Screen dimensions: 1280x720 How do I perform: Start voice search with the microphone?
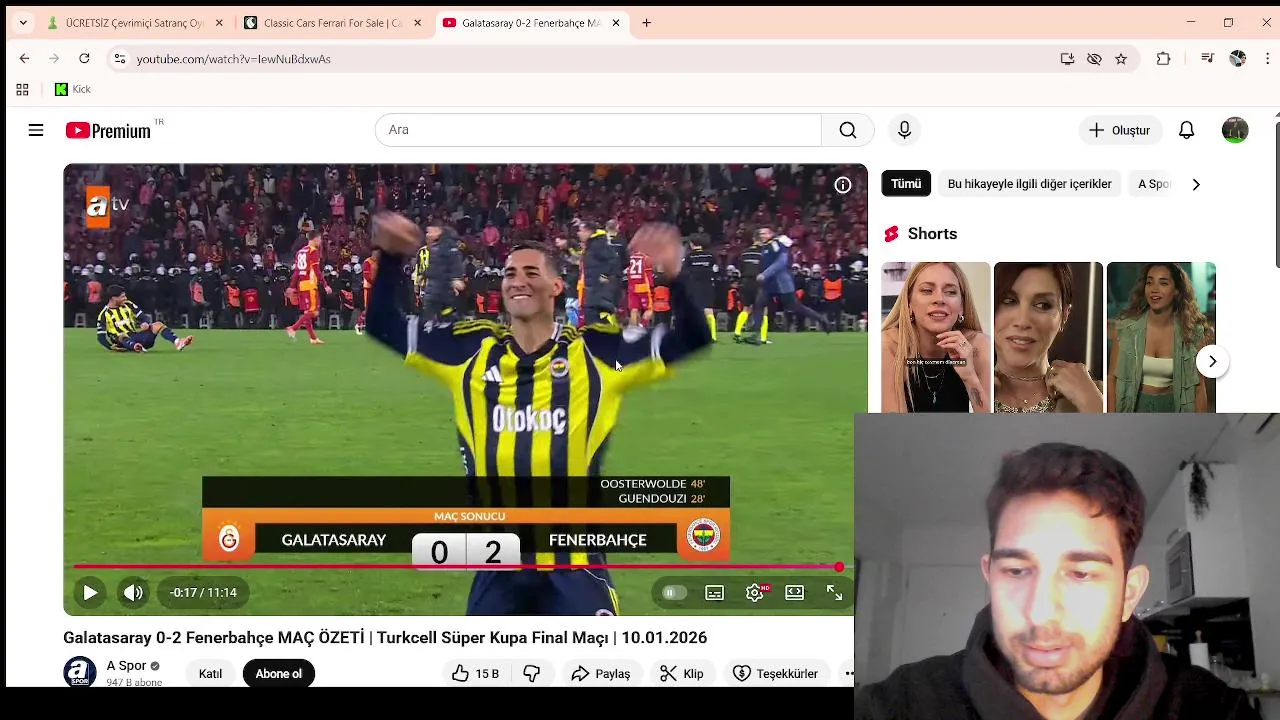[904, 130]
